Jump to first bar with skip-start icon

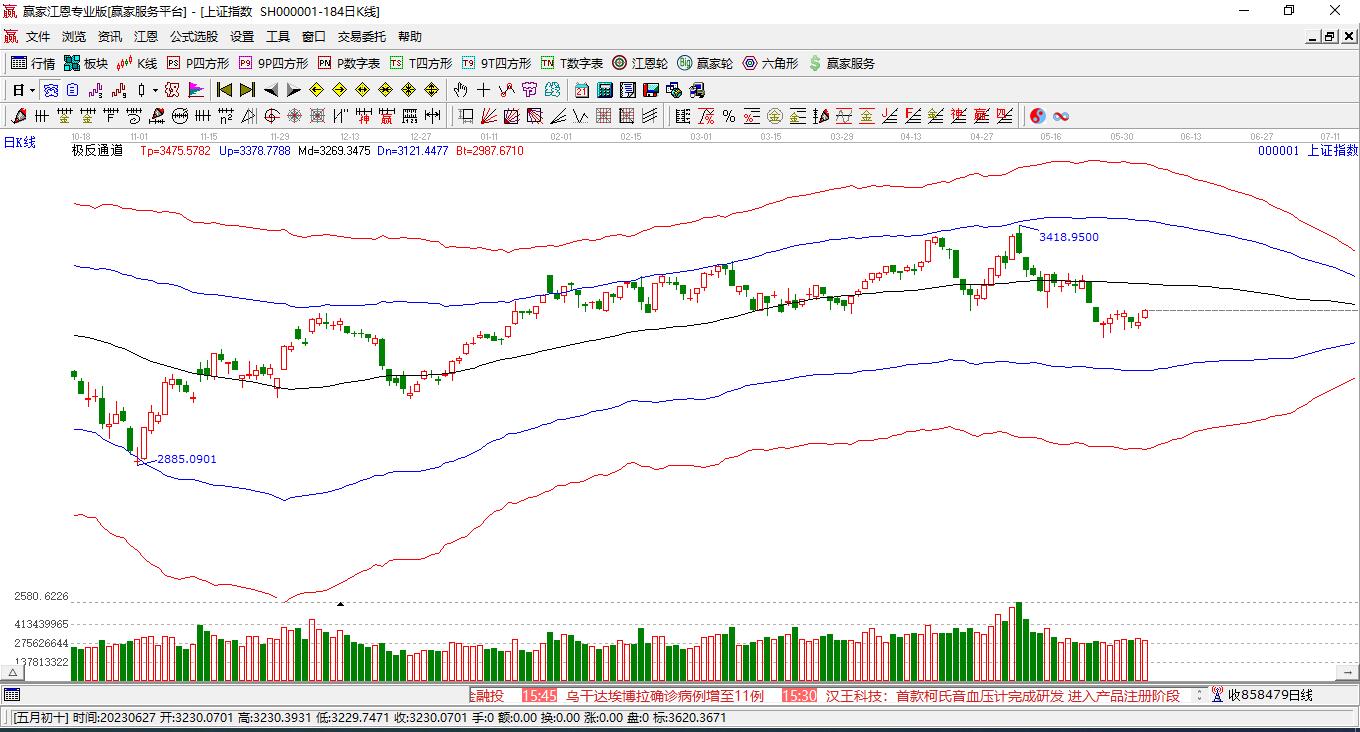tap(224, 90)
